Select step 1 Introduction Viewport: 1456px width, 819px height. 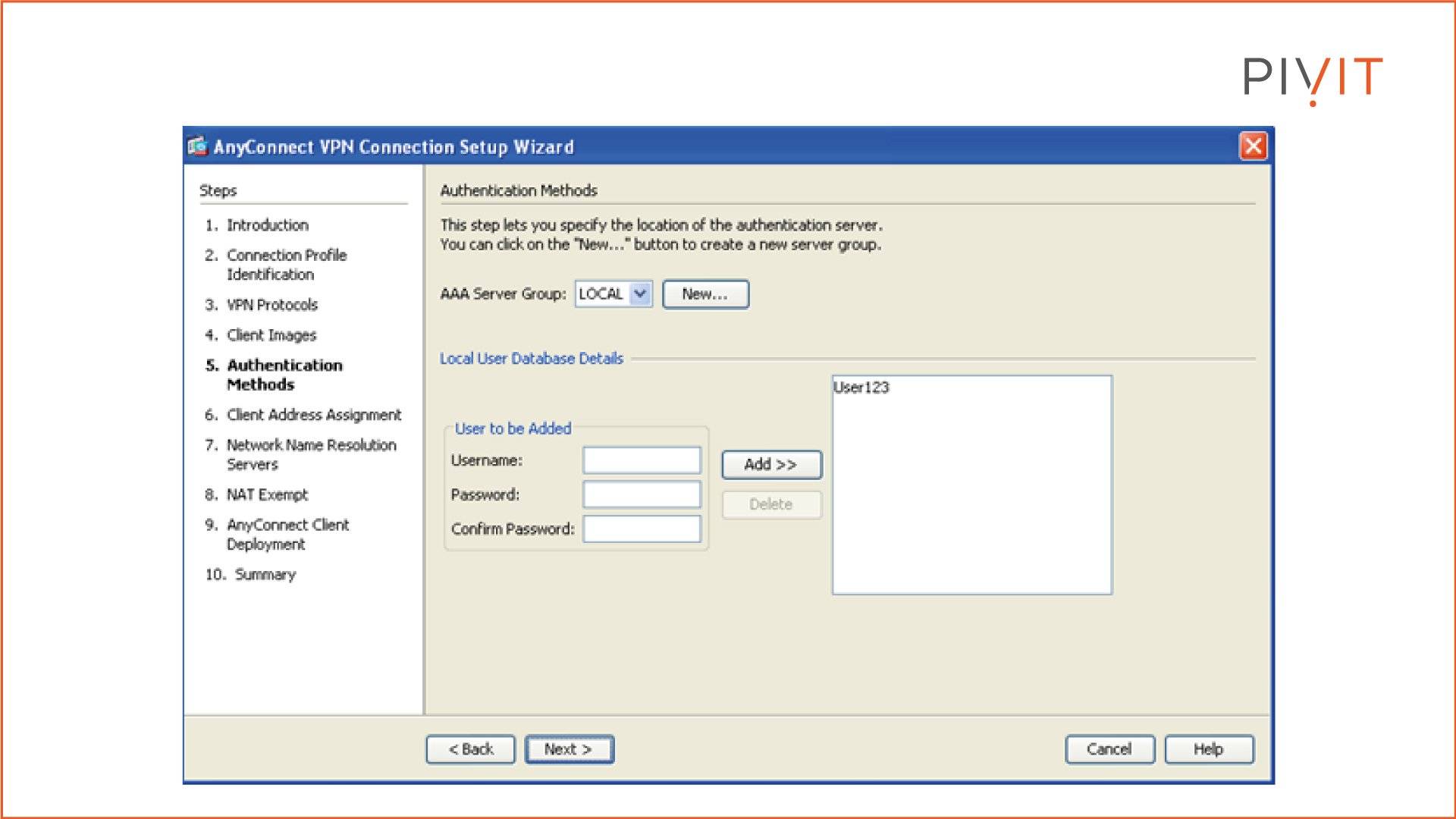pos(267,225)
